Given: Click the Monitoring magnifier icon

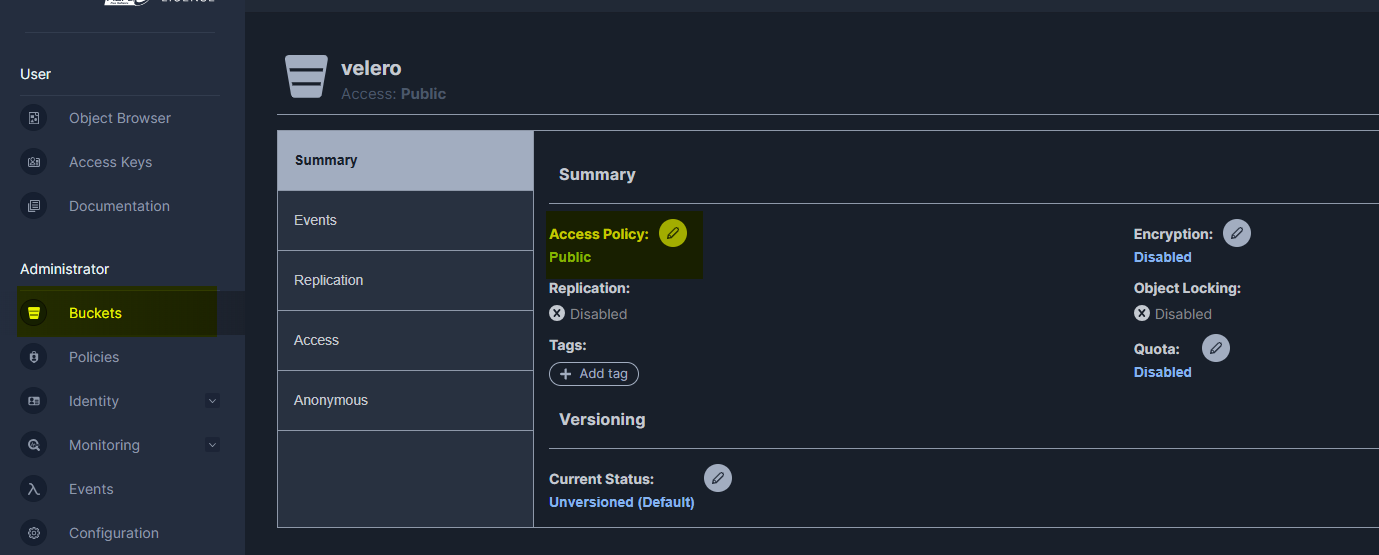Looking at the screenshot, I should [x=34, y=445].
